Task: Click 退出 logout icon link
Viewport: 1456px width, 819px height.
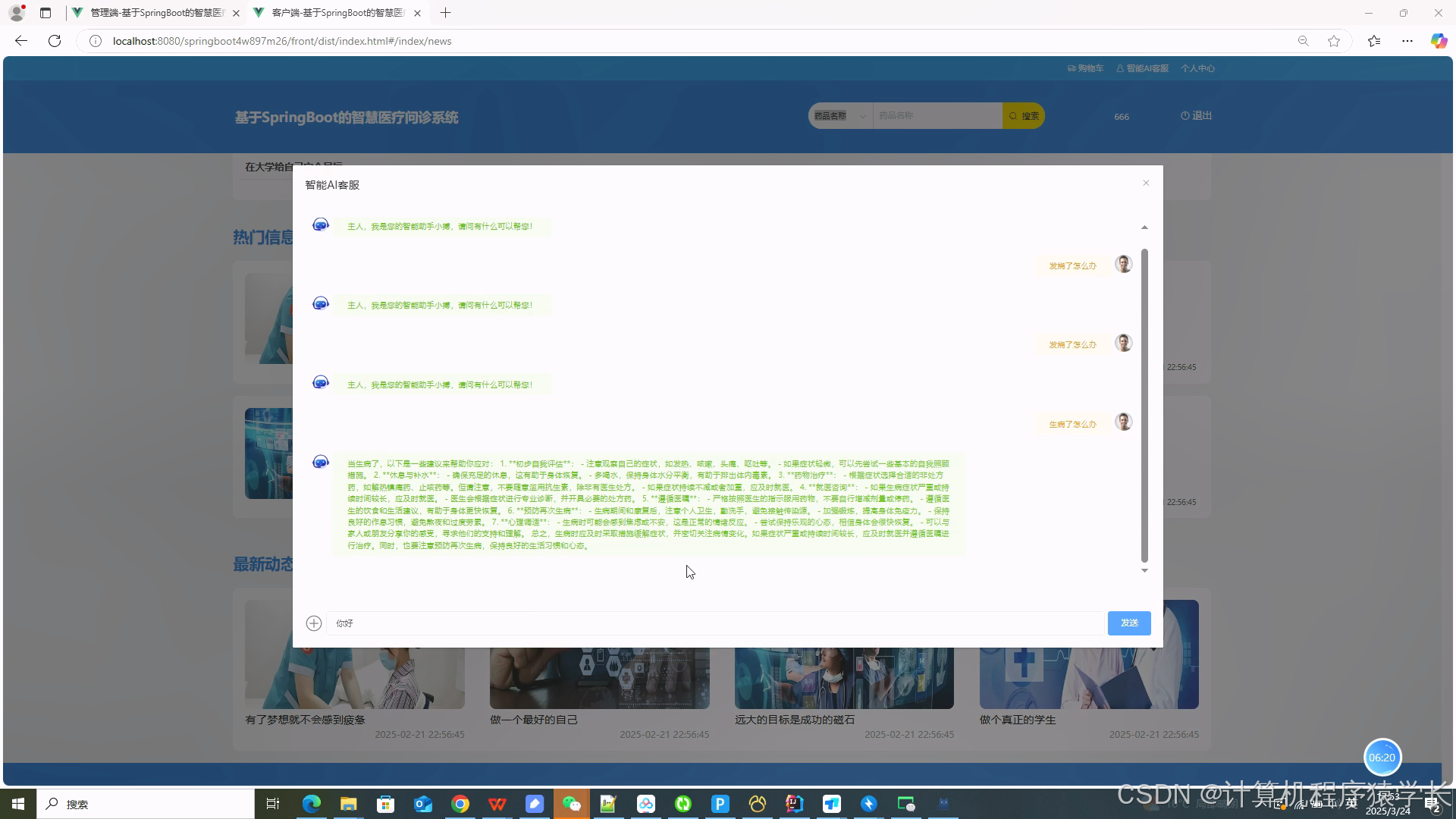Action: [x=1197, y=116]
